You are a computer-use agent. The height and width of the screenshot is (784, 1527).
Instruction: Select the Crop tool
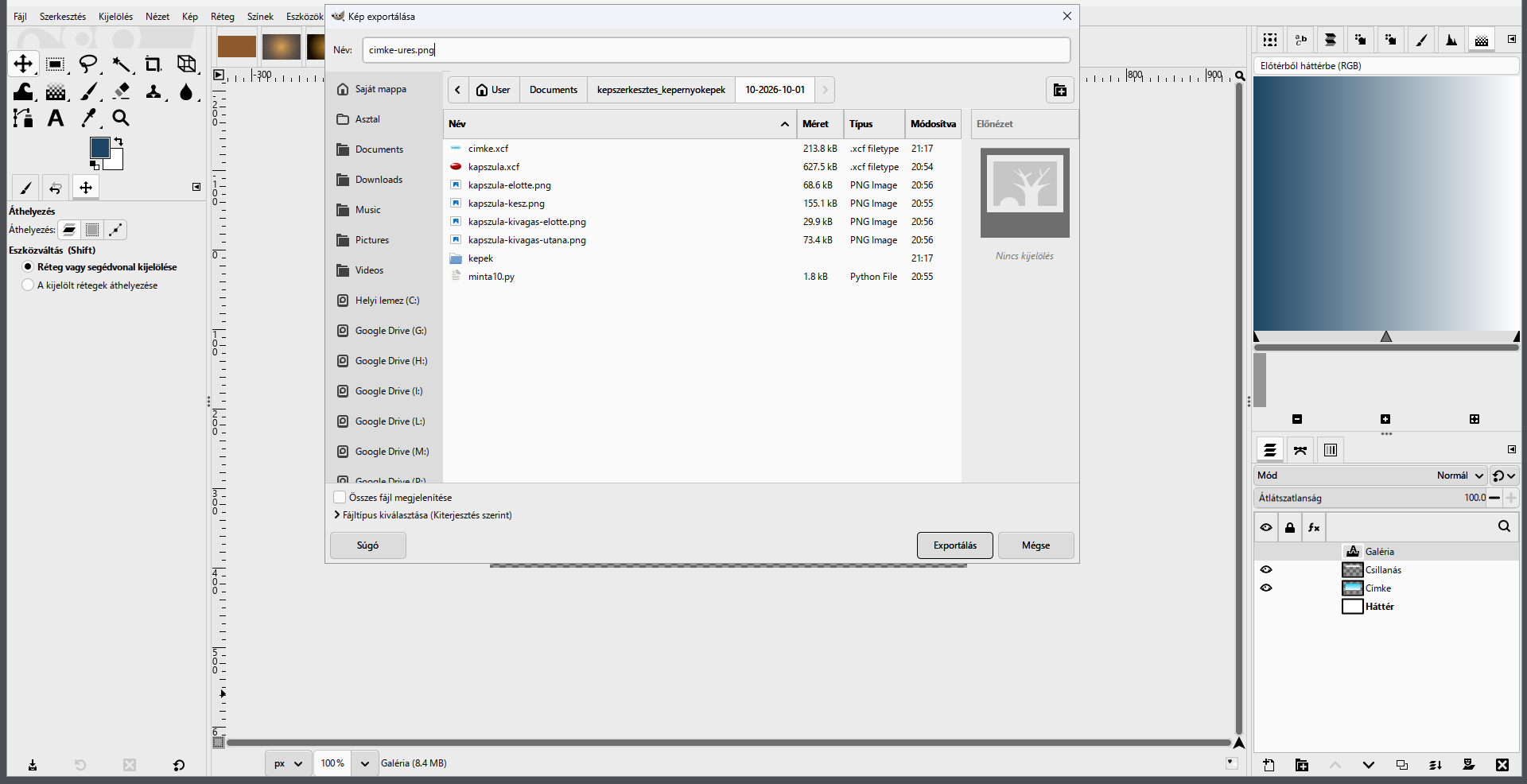[x=153, y=64]
